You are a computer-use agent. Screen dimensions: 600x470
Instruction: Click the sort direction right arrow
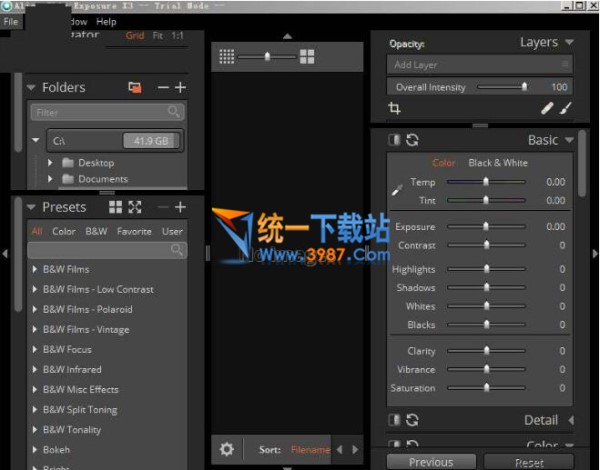tap(355, 449)
